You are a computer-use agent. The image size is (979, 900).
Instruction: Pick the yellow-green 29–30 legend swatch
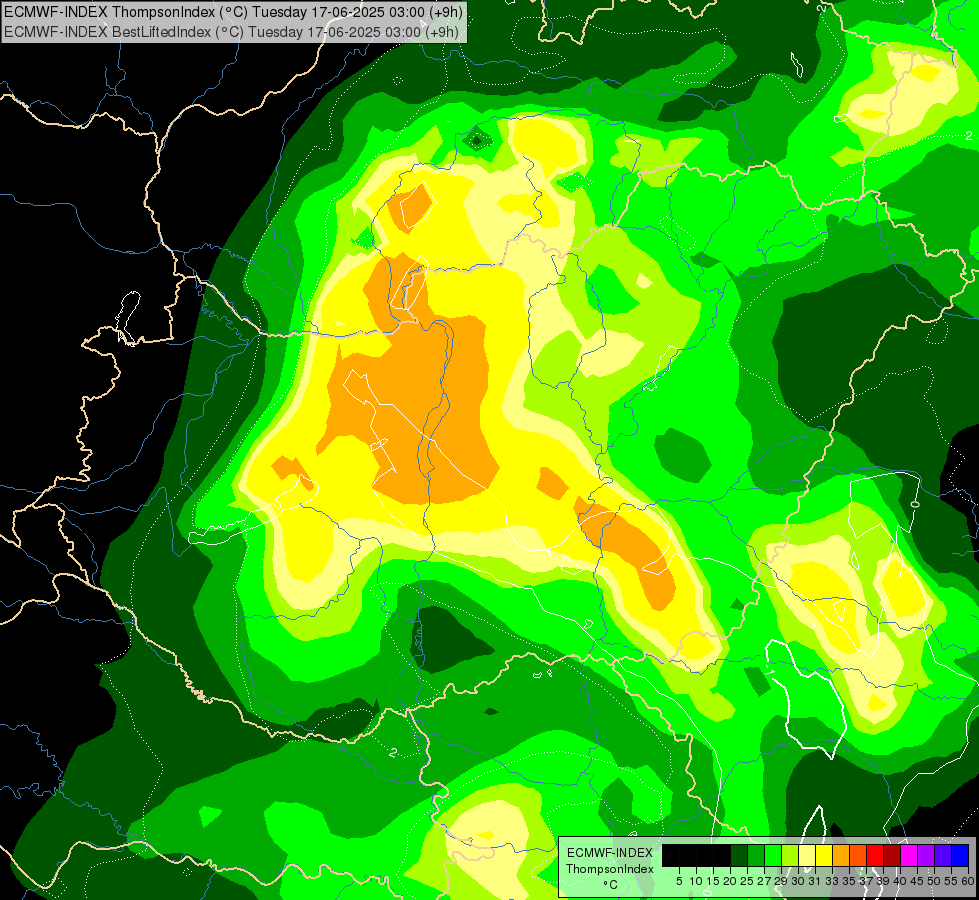[790, 855]
